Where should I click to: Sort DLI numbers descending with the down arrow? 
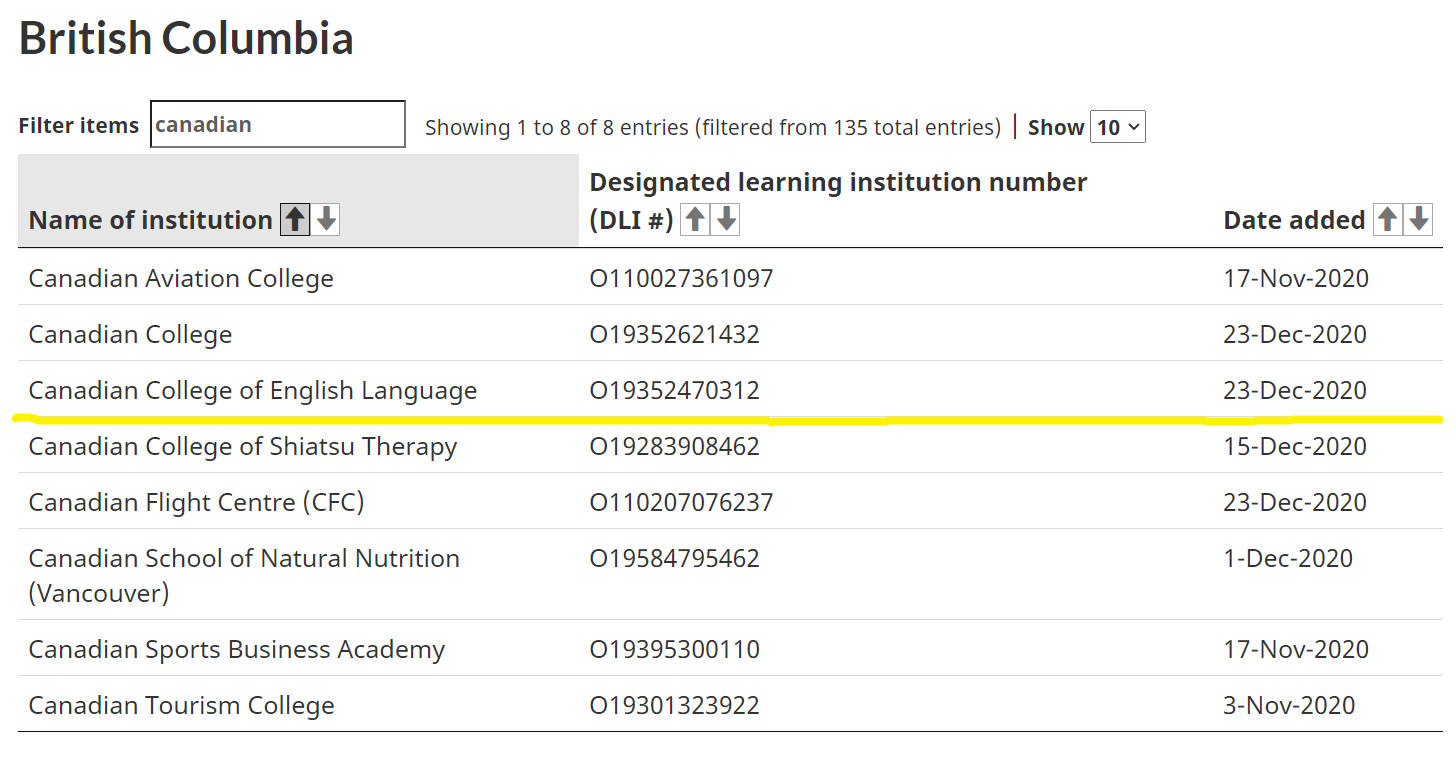tap(727, 220)
